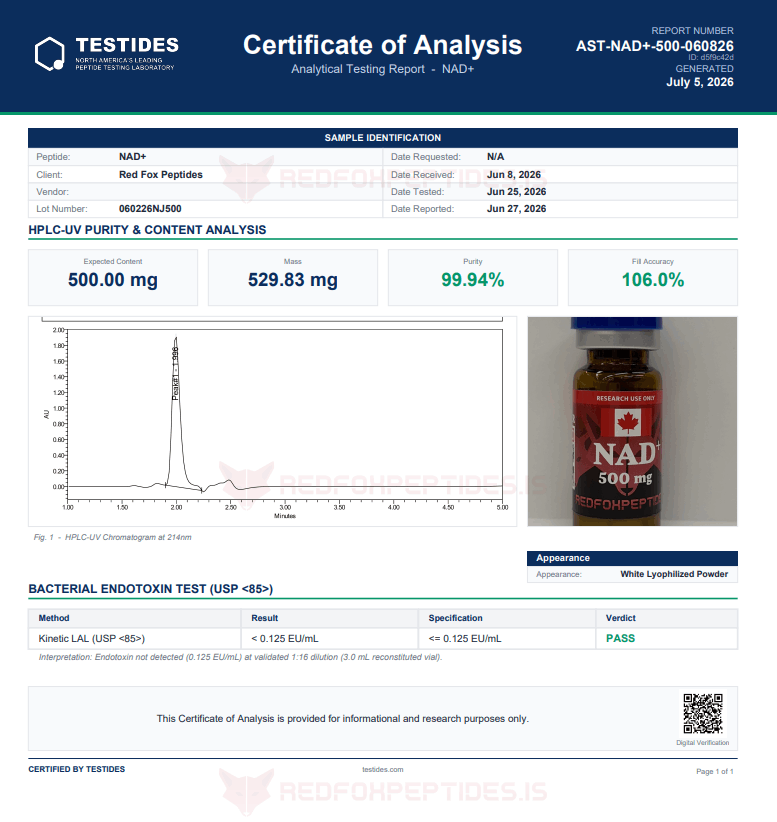Click 'BACTERIAL ENDOTOXIN TEST (USP <85>)' heading
Viewport: 777px width, 822px height.
click(150, 589)
